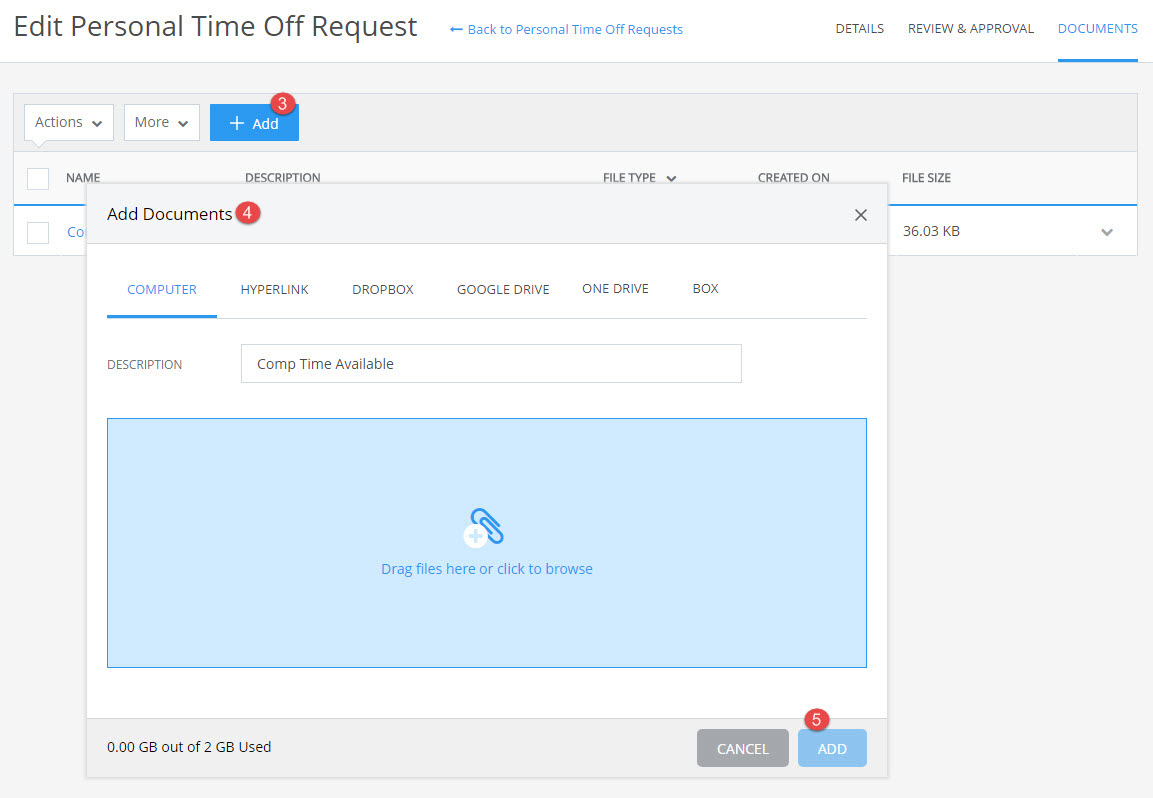Click the blue Add button with the plus sign
This screenshot has width=1153, height=798.
click(254, 122)
